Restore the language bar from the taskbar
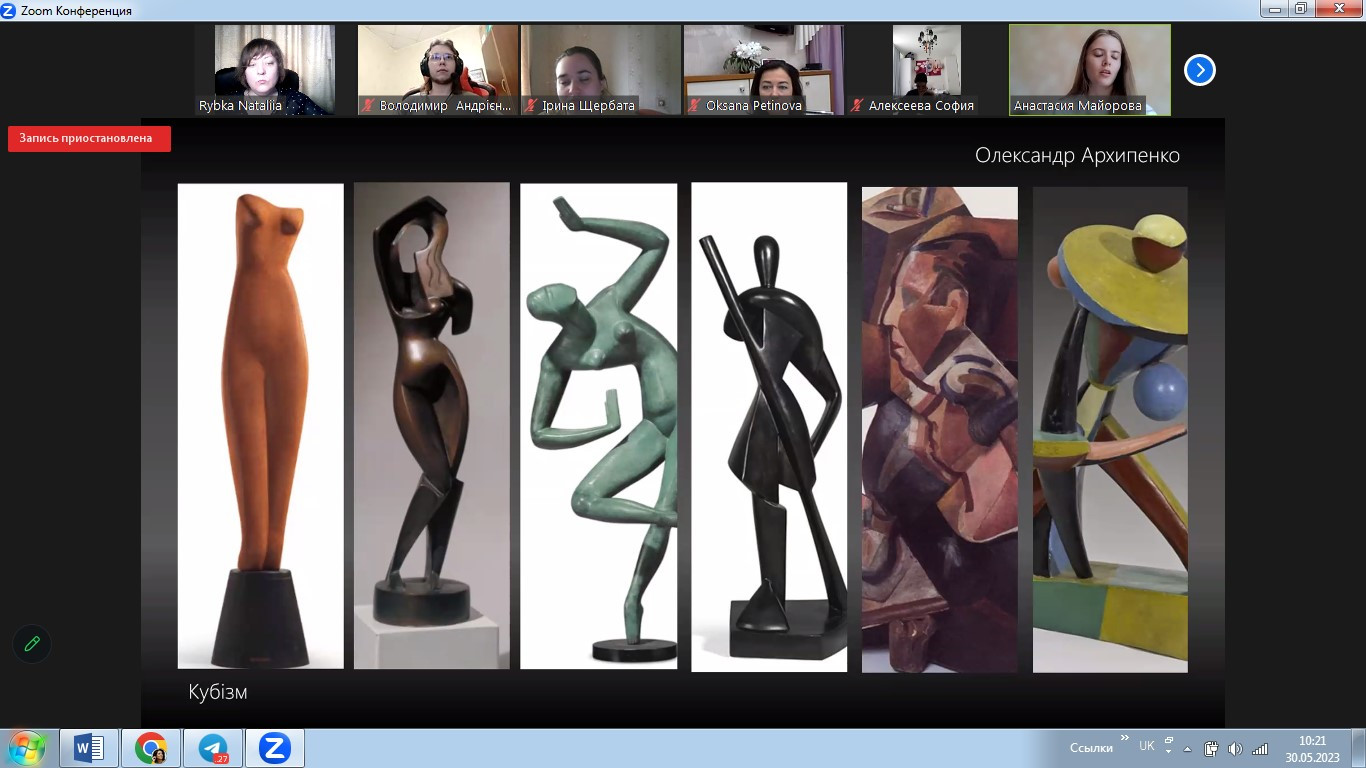 pyautogui.click(x=1169, y=741)
